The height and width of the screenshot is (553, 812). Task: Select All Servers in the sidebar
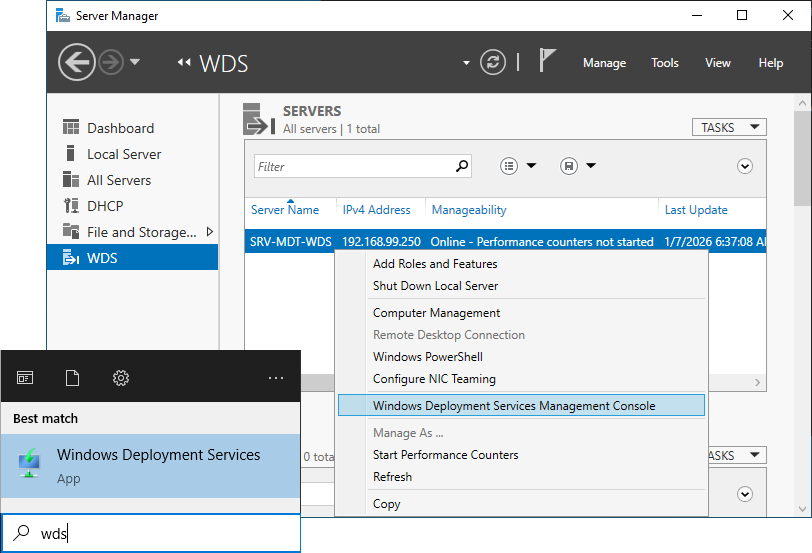coord(133,180)
